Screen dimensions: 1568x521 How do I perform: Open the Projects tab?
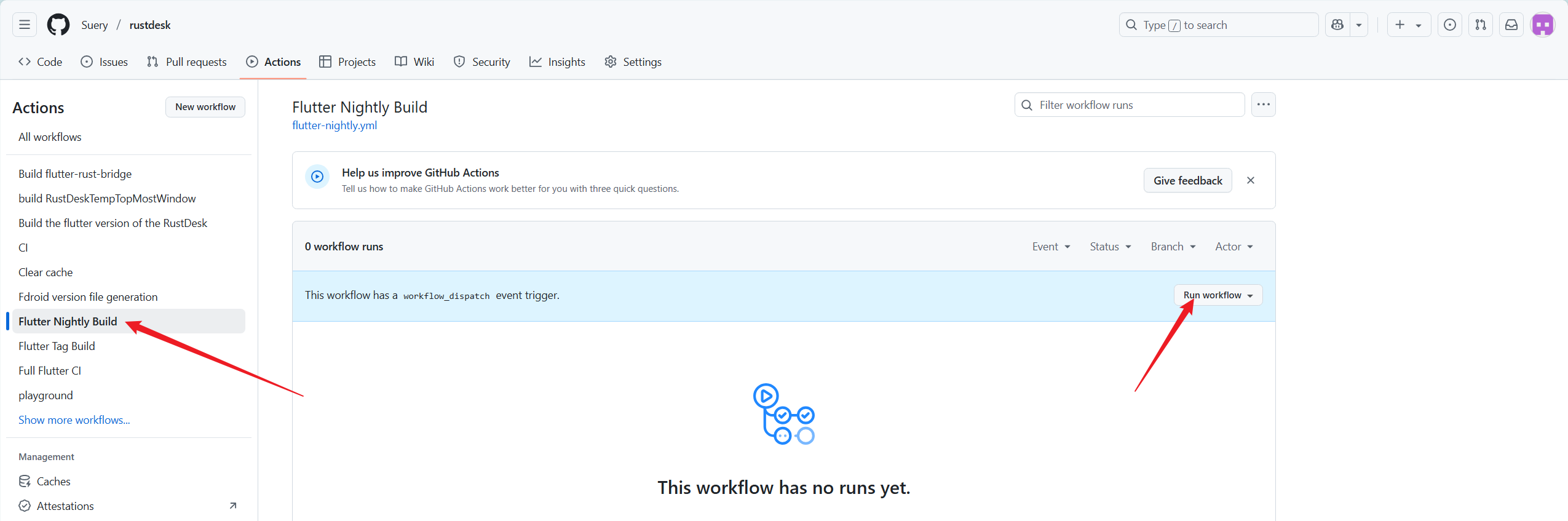click(x=347, y=62)
